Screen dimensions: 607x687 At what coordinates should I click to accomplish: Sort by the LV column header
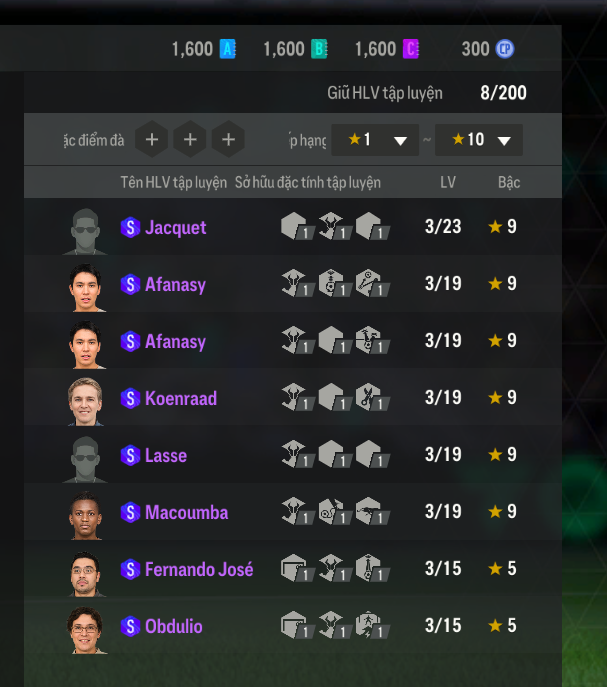(x=448, y=182)
